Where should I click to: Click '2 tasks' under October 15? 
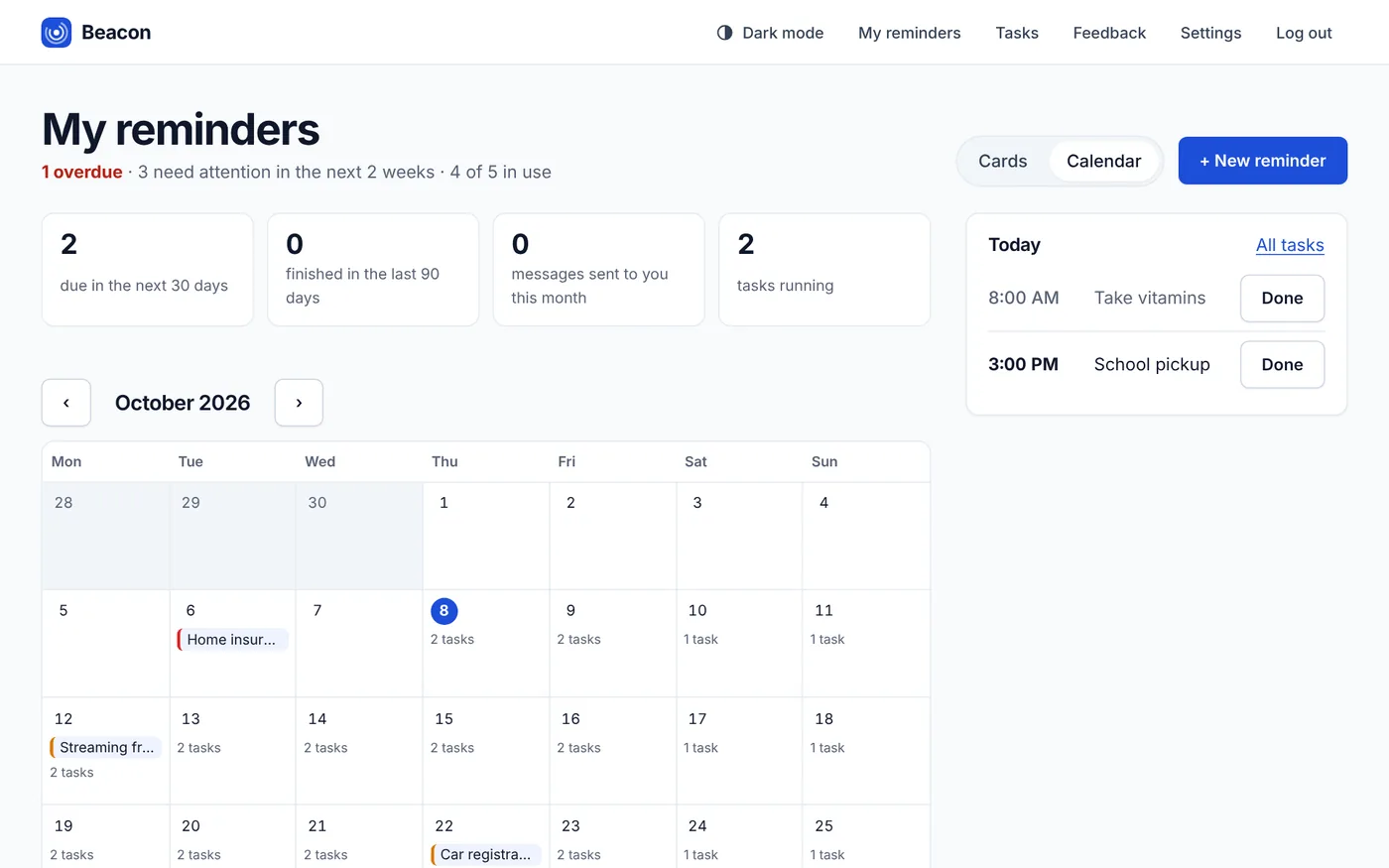(452, 748)
